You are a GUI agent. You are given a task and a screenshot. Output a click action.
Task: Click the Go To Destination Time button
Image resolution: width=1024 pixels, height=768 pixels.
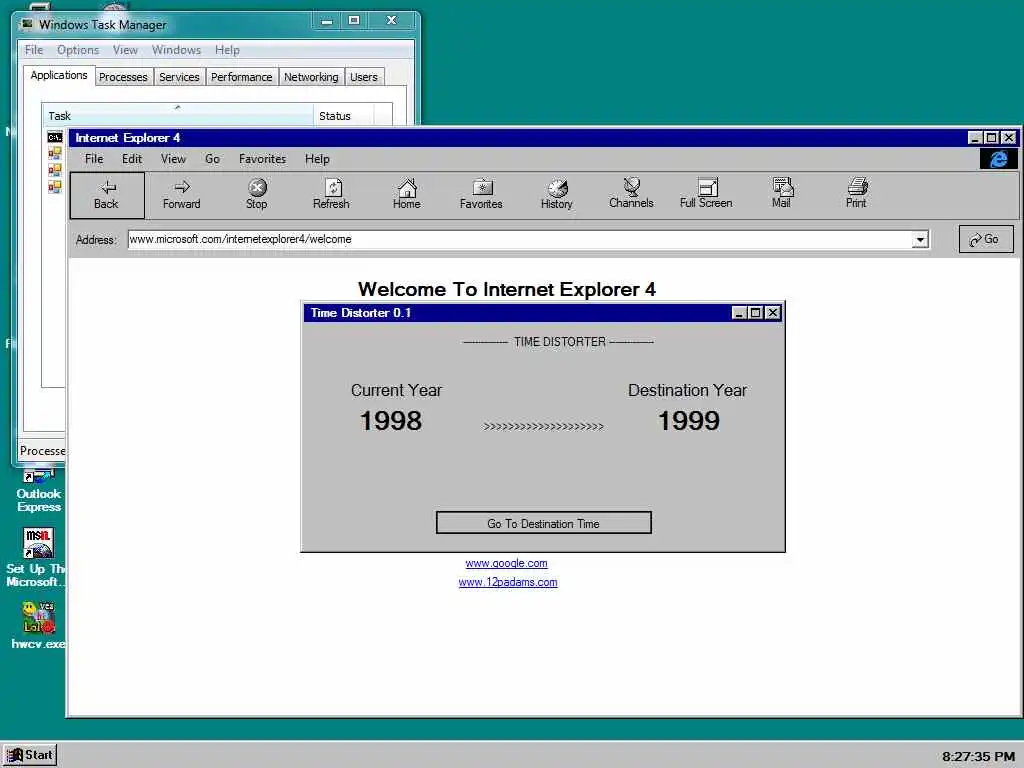(x=543, y=523)
